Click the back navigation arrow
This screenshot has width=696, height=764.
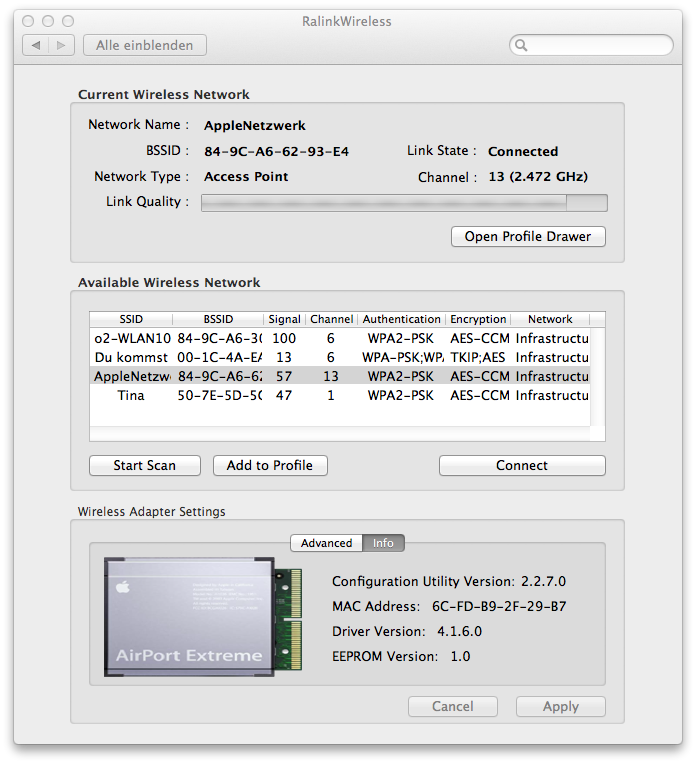coord(37,45)
